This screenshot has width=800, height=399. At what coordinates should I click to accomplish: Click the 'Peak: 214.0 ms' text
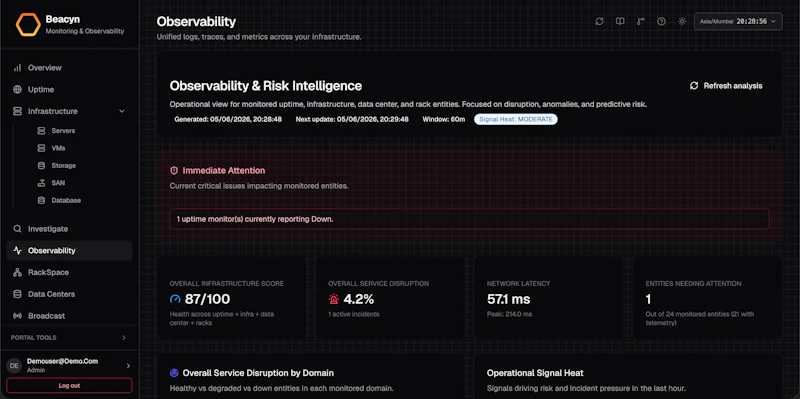pyautogui.click(x=510, y=314)
